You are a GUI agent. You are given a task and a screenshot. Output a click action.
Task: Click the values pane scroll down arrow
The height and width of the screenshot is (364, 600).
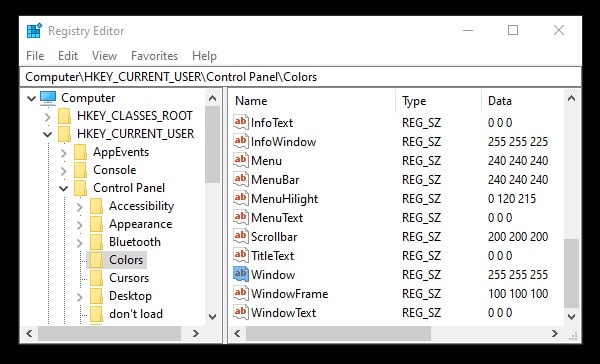coord(571,317)
